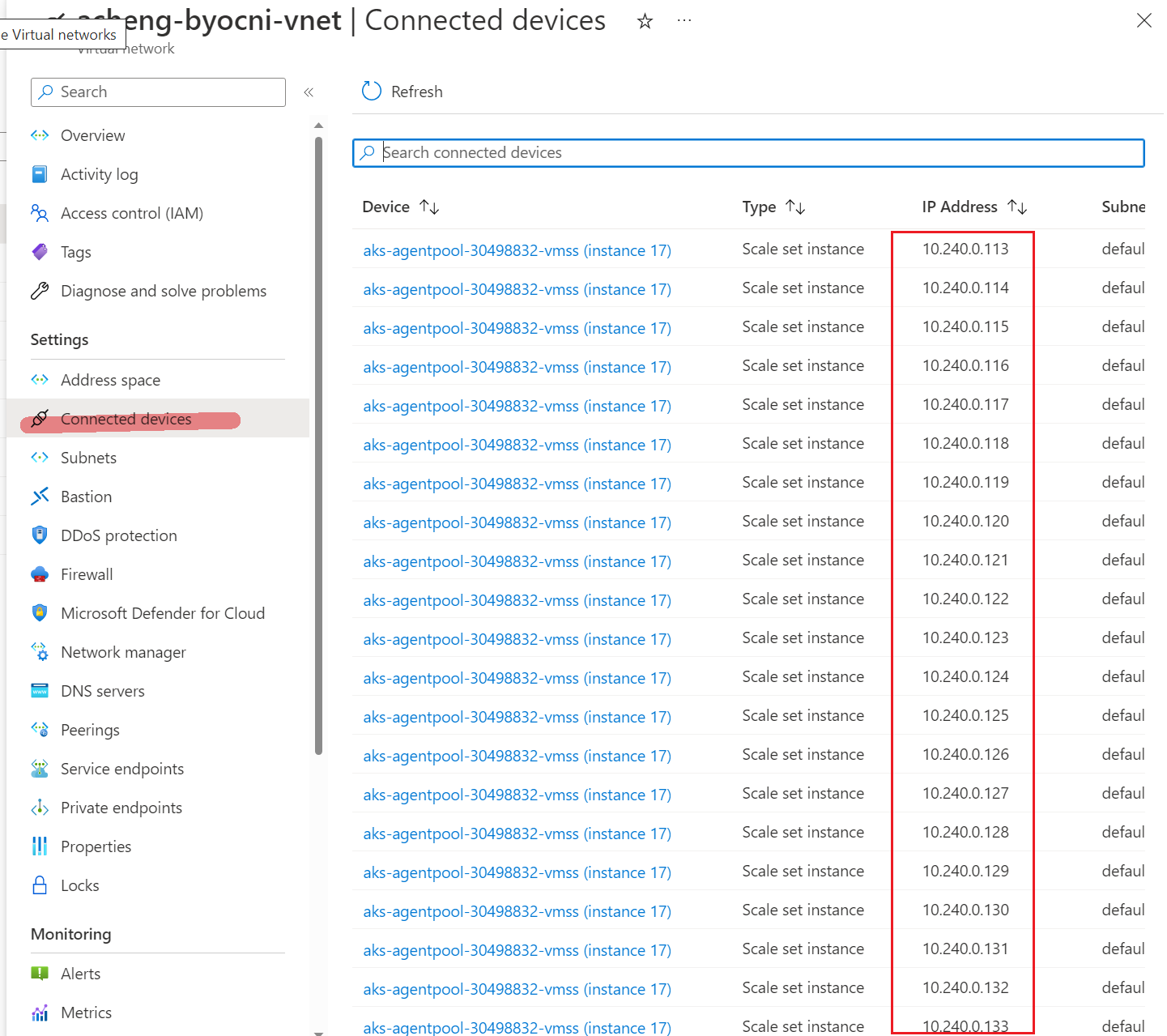Open device link with IP 10.240.0.125
The width and height of the screenshot is (1167, 1036).
[517, 717]
